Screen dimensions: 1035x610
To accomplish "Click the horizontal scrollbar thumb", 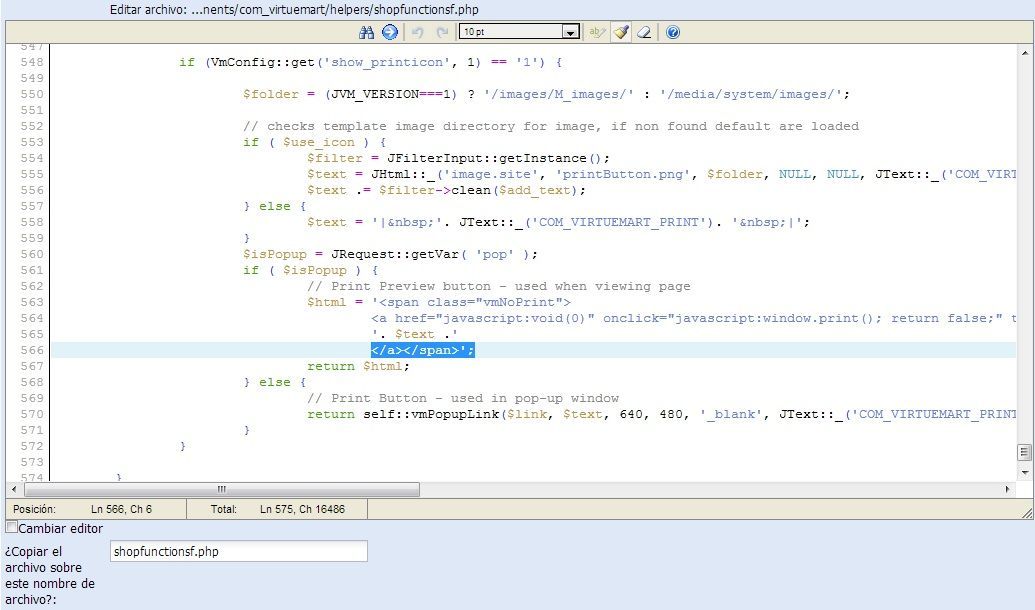I will coord(222,489).
